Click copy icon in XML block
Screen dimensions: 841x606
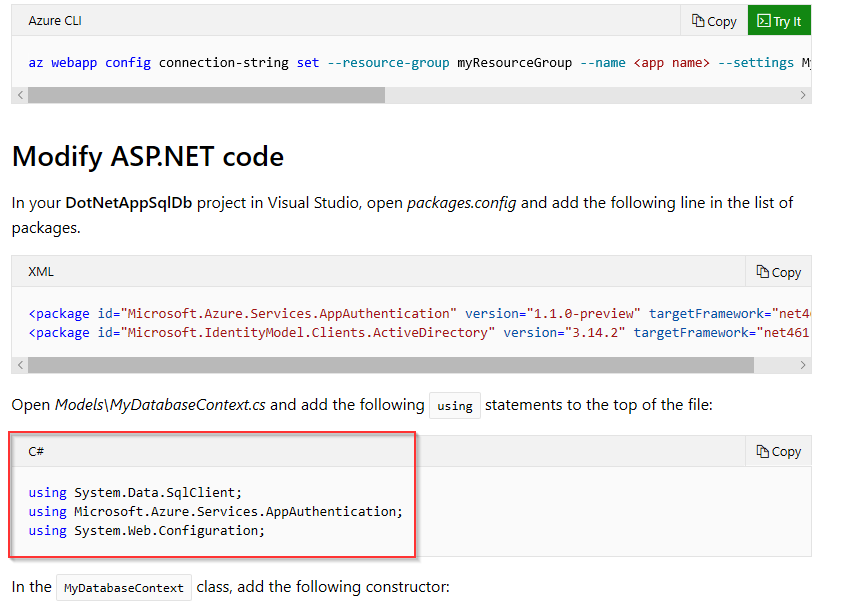(762, 271)
